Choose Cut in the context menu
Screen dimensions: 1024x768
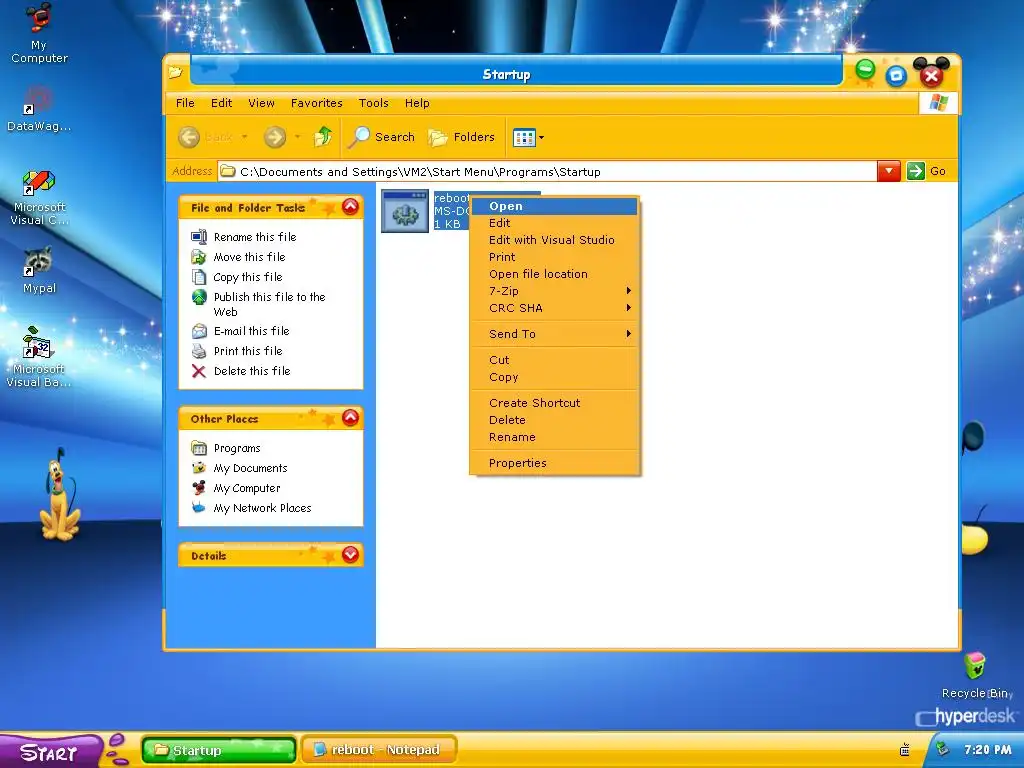pos(554,360)
